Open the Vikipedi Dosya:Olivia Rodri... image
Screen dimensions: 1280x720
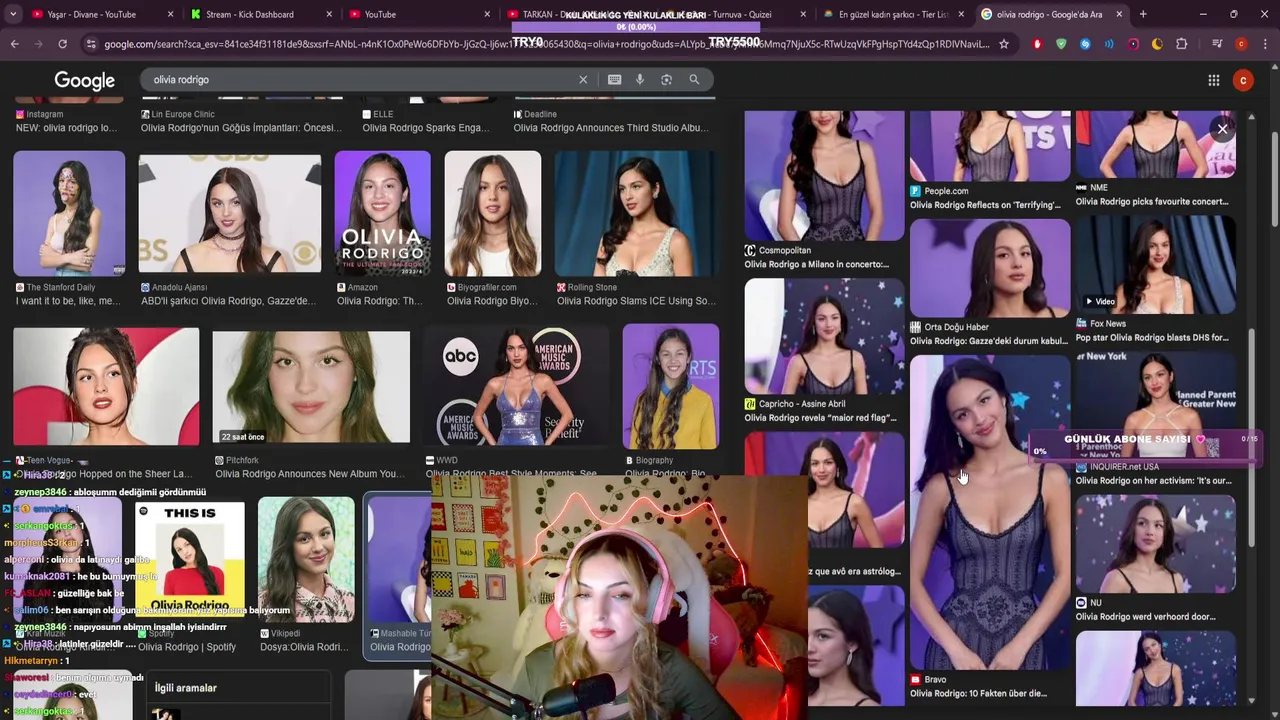point(306,560)
